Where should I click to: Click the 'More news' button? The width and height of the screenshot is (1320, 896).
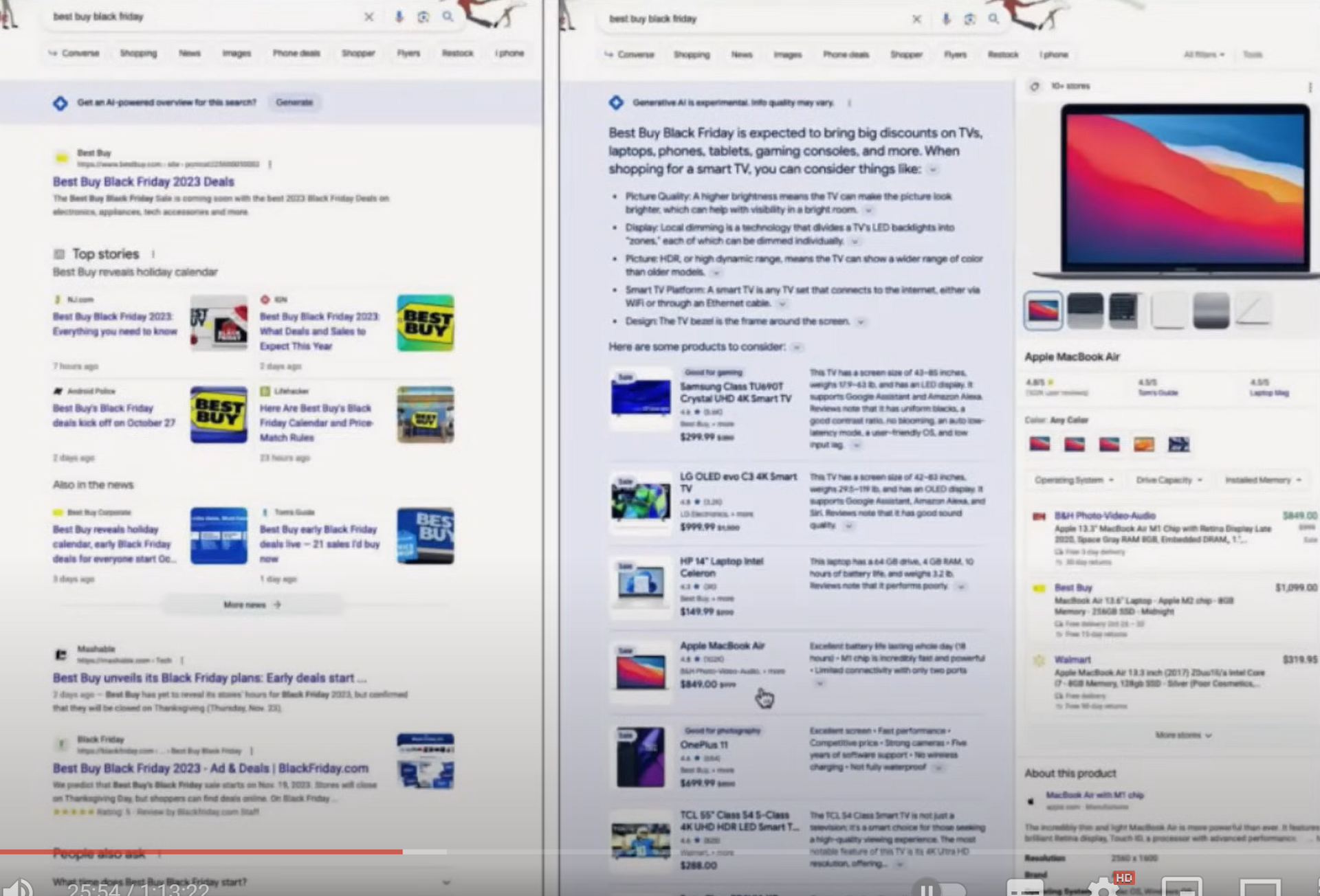click(252, 605)
